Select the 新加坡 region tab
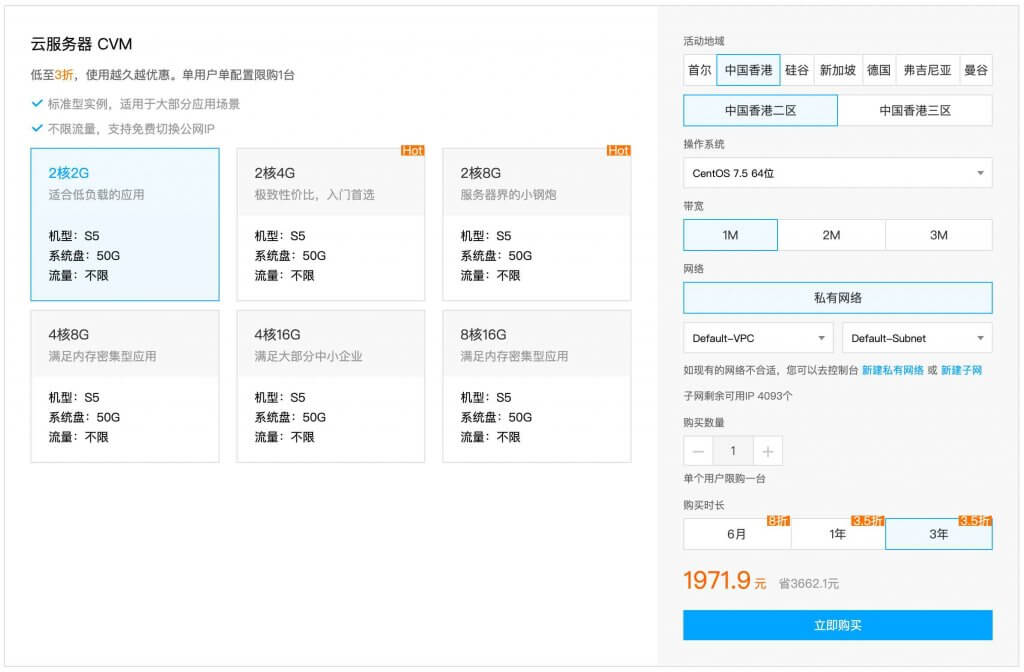This screenshot has height=672, width=1024. (837, 70)
